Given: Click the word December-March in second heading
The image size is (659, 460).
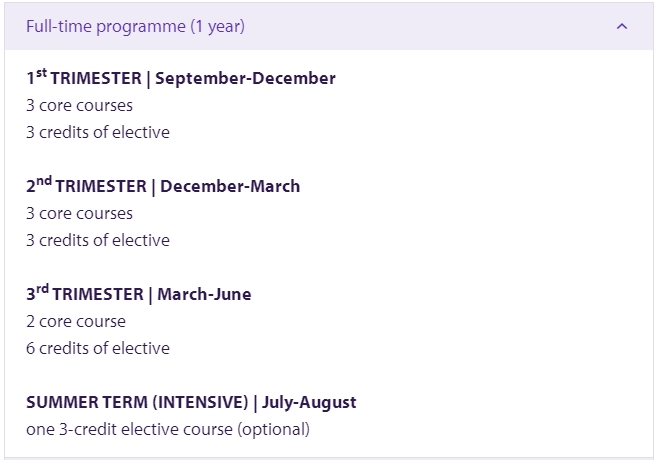Looking at the screenshot, I should [230, 187].
